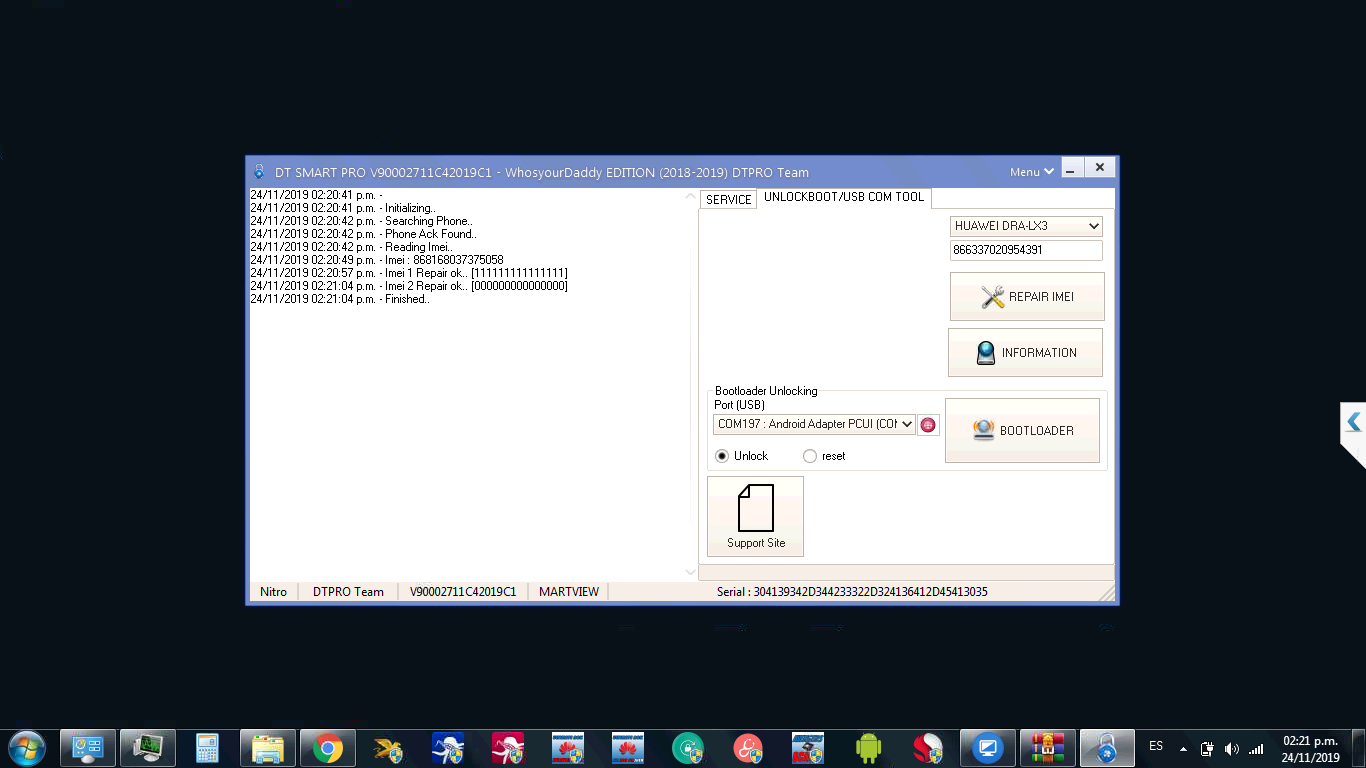Open WinRAR from the taskbar
Image resolution: width=1366 pixels, height=768 pixels.
coord(1048,748)
